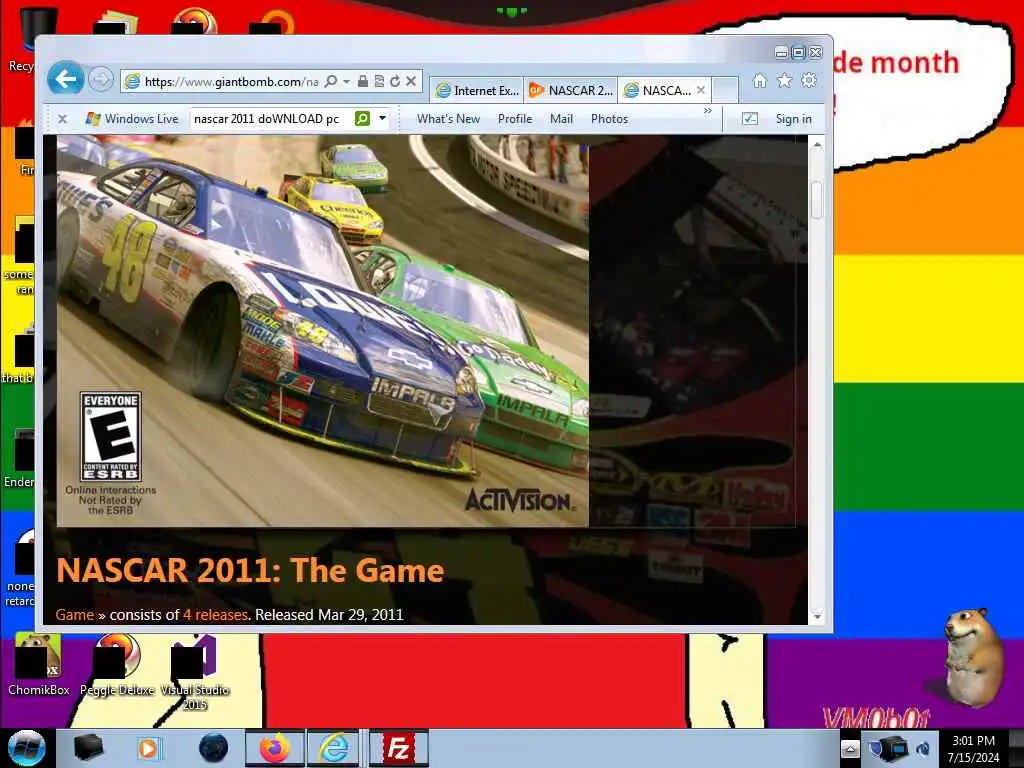Click the checkmark icon beside Sign in

[750, 119]
